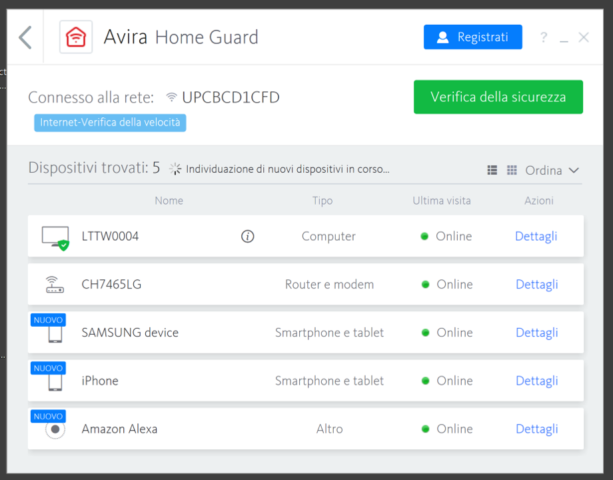613x480 pixels.
Task: Click the Avira Home Guard logo icon
Action: click(76, 37)
